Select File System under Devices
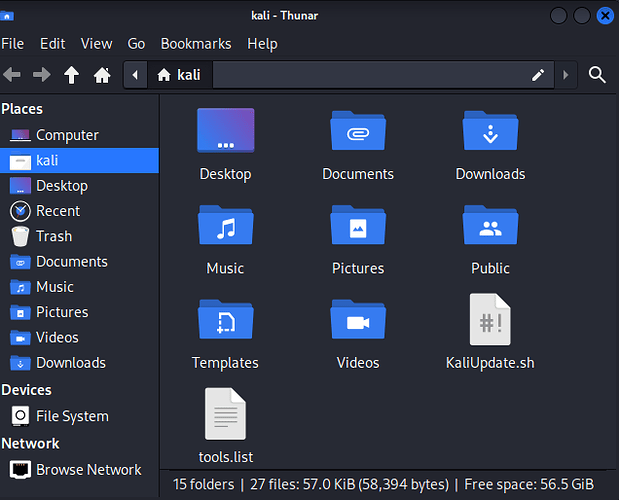 (x=79, y=416)
